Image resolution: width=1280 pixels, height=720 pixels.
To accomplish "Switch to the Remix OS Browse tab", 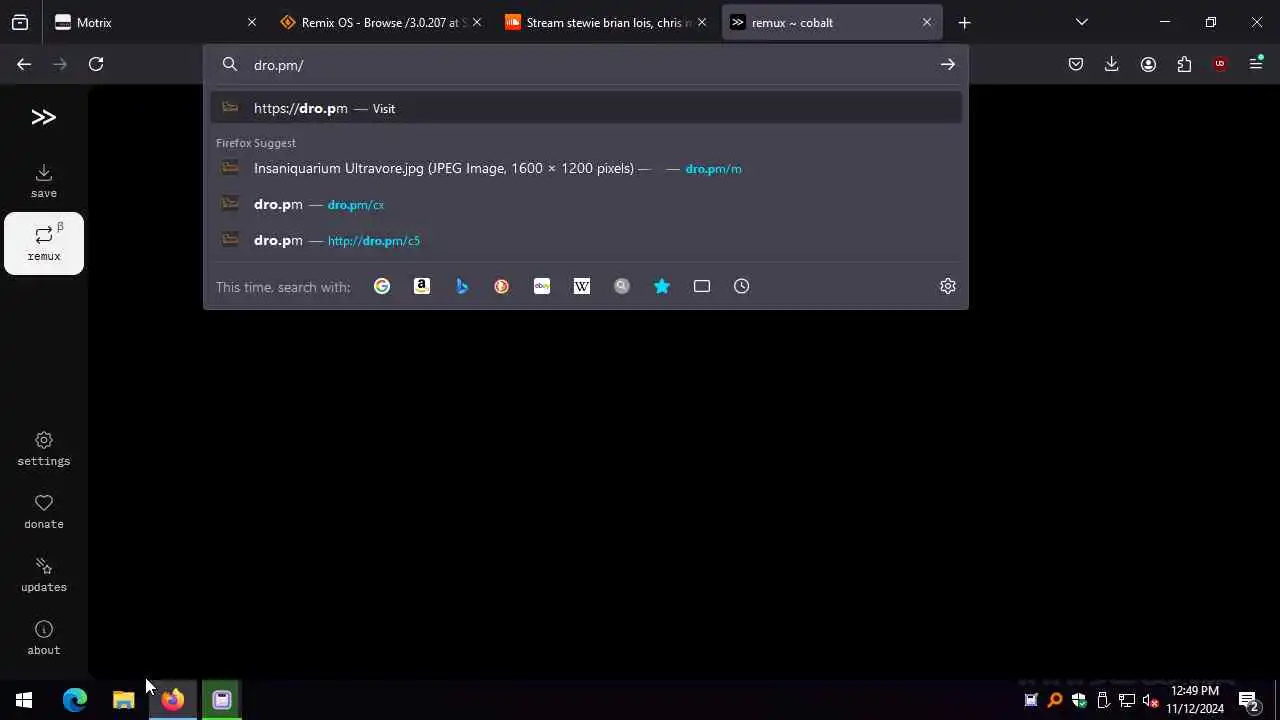I will [x=382, y=22].
